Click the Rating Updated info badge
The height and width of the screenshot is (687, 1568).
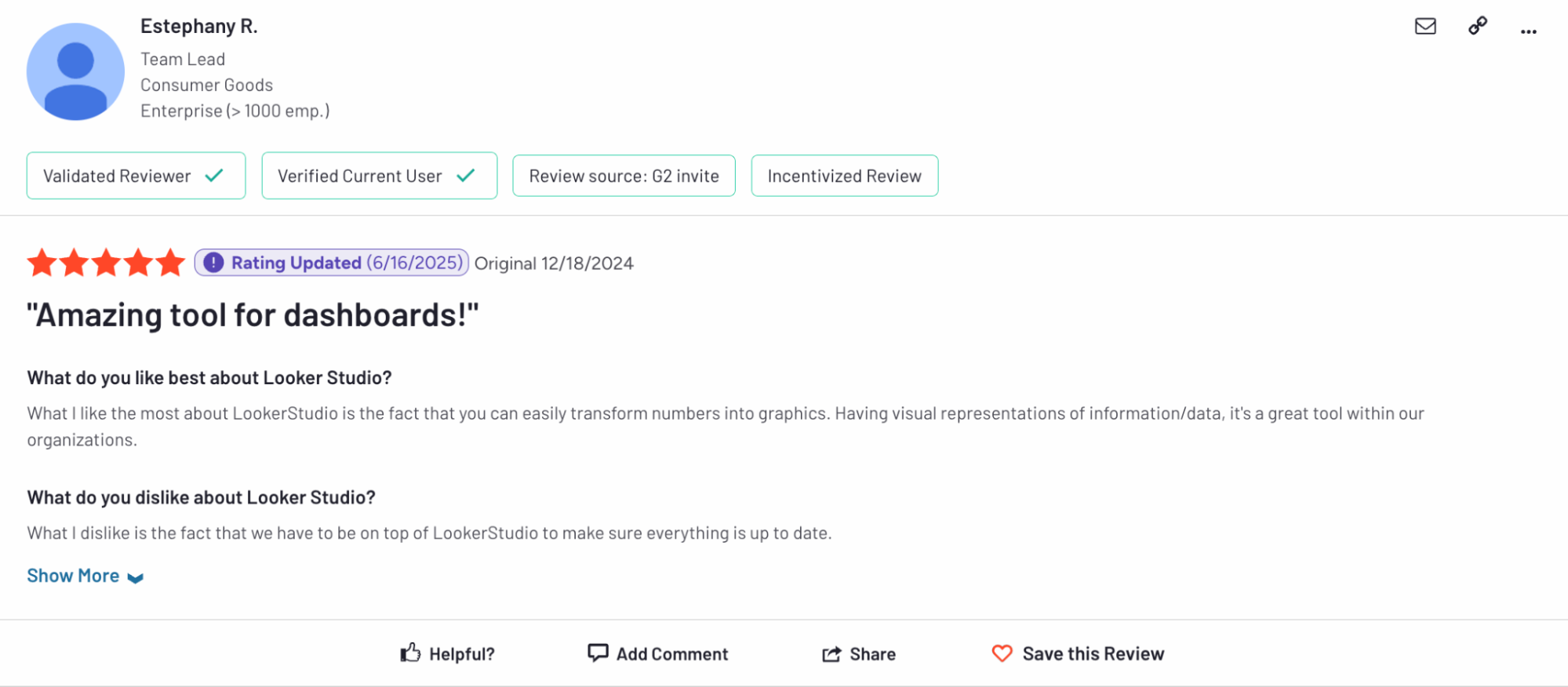[x=332, y=263]
